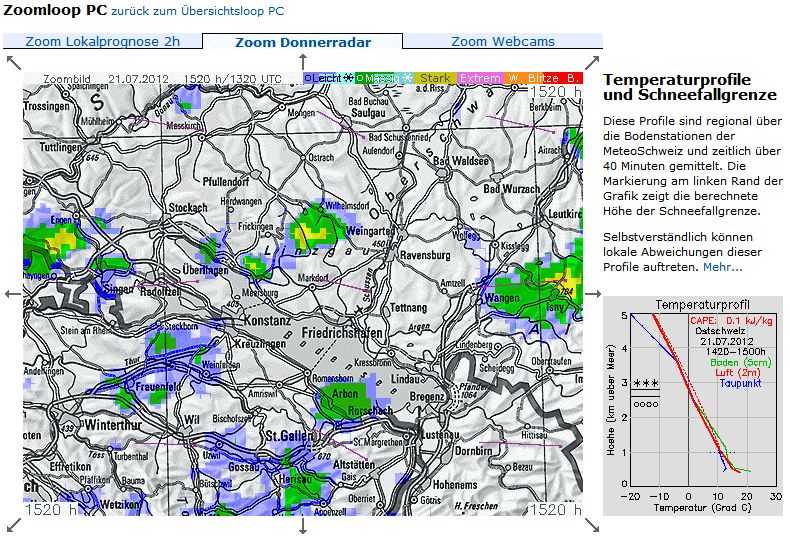Select the magenta 'Extrem' legend swatch
The image size is (790, 540).
[x=480, y=78]
